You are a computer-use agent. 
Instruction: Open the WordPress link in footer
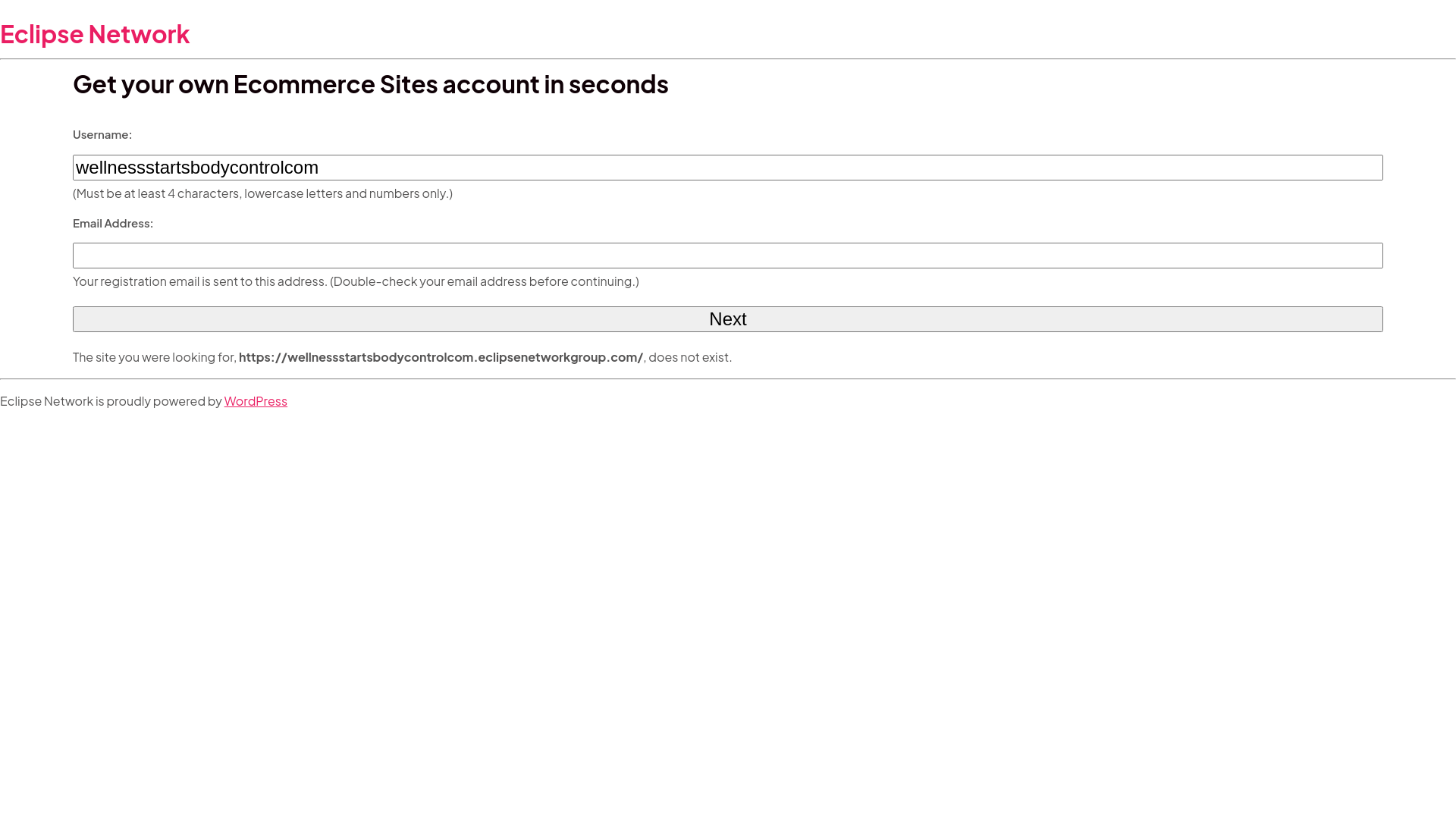point(256,401)
